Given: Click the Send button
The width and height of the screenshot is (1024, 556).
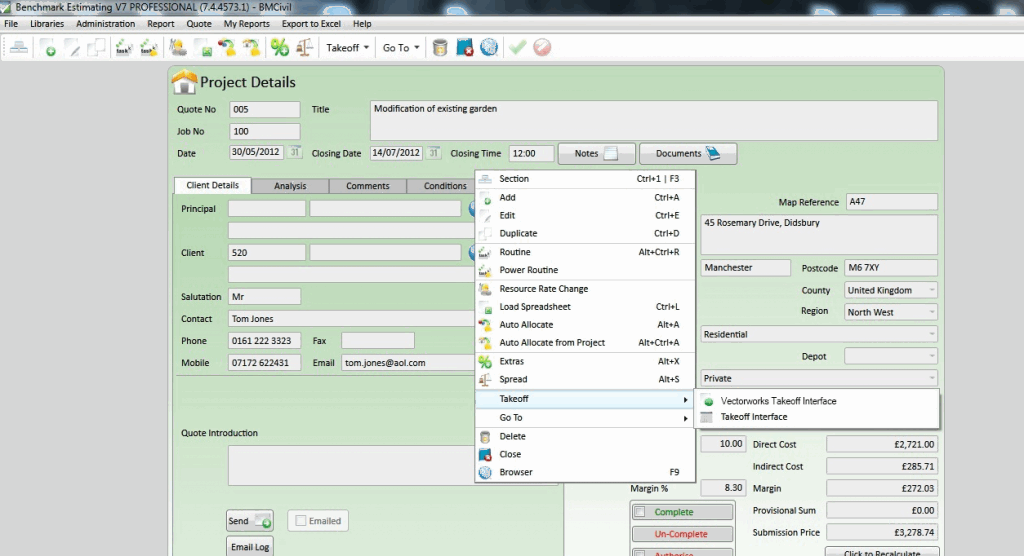Looking at the screenshot, I should point(249,521).
